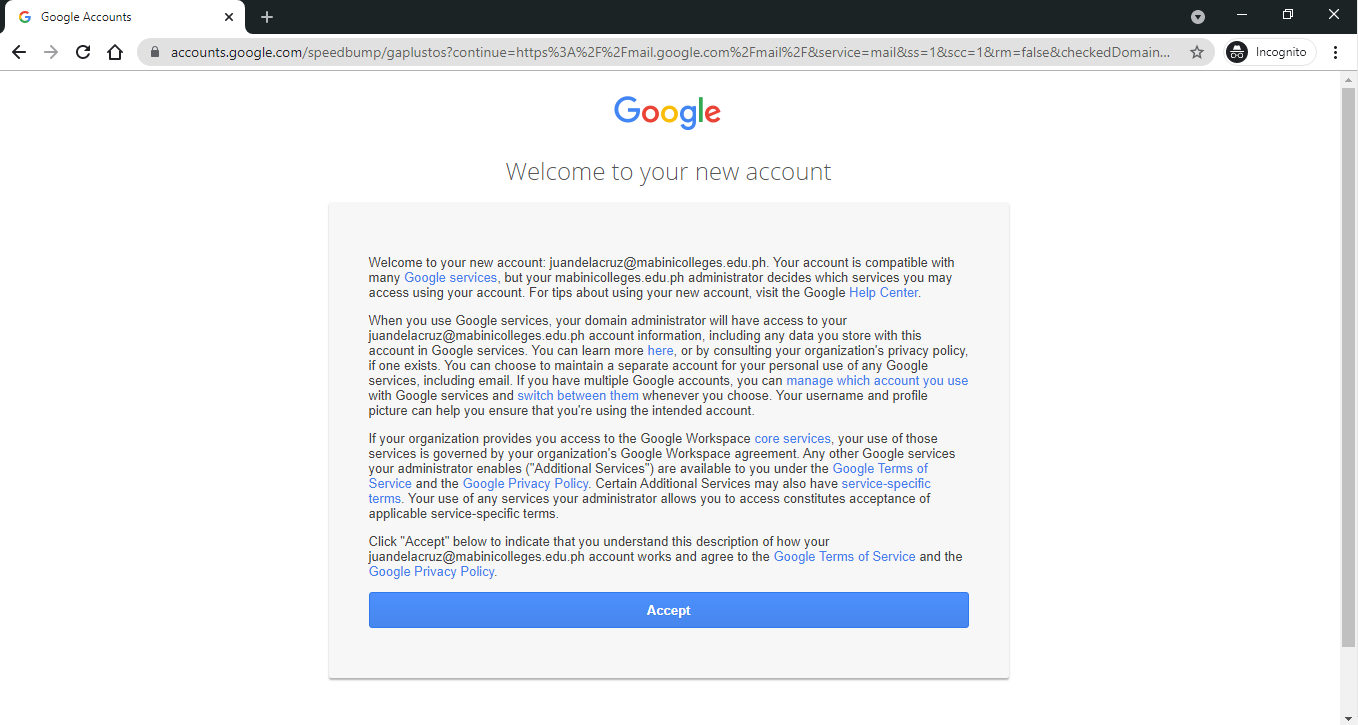The image size is (1358, 725).
Task: Open the Google services link
Action: tap(450, 278)
